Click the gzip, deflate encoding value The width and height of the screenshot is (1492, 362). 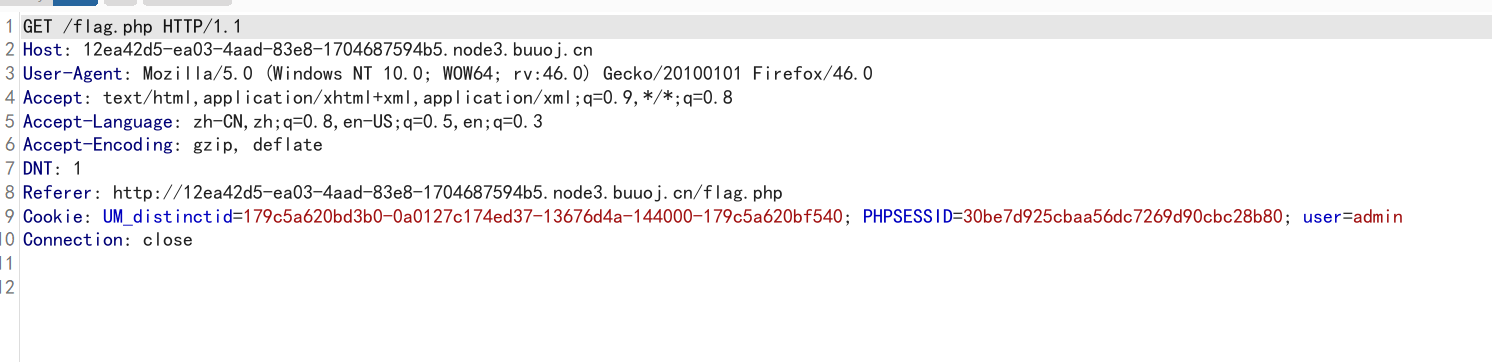tap(257, 145)
